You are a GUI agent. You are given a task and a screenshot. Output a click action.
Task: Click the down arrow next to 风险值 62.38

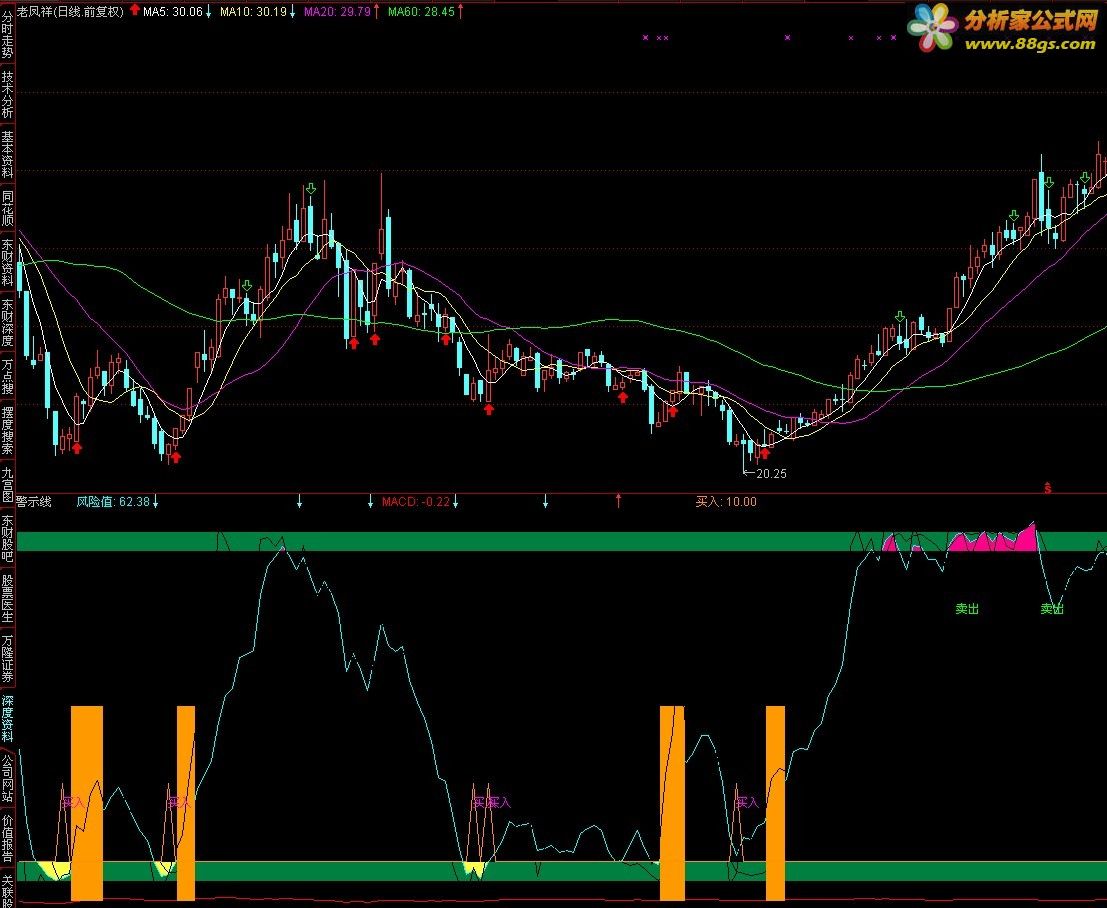(x=155, y=502)
